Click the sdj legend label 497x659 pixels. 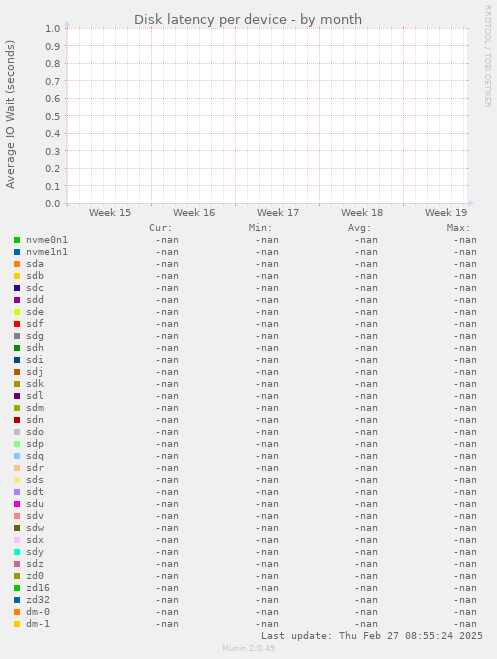(x=35, y=372)
